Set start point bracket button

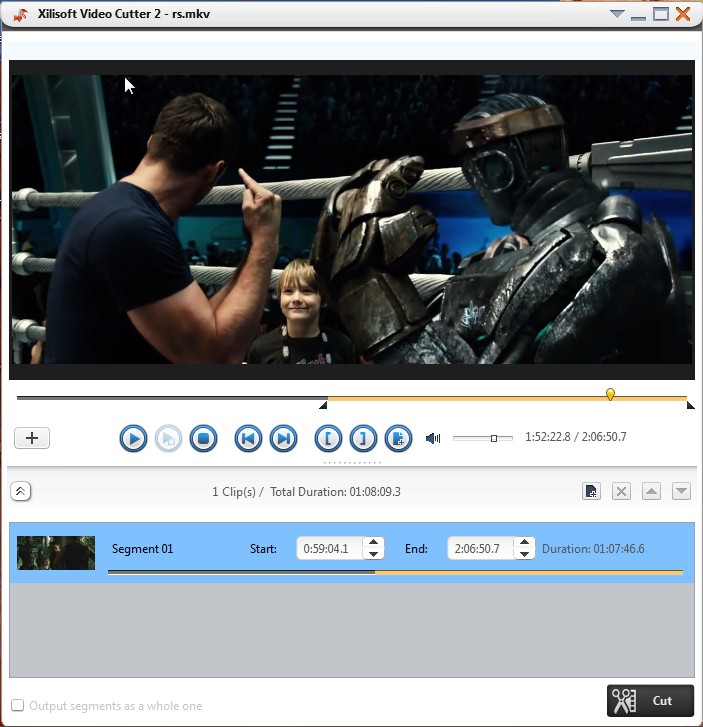[x=328, y=438]
